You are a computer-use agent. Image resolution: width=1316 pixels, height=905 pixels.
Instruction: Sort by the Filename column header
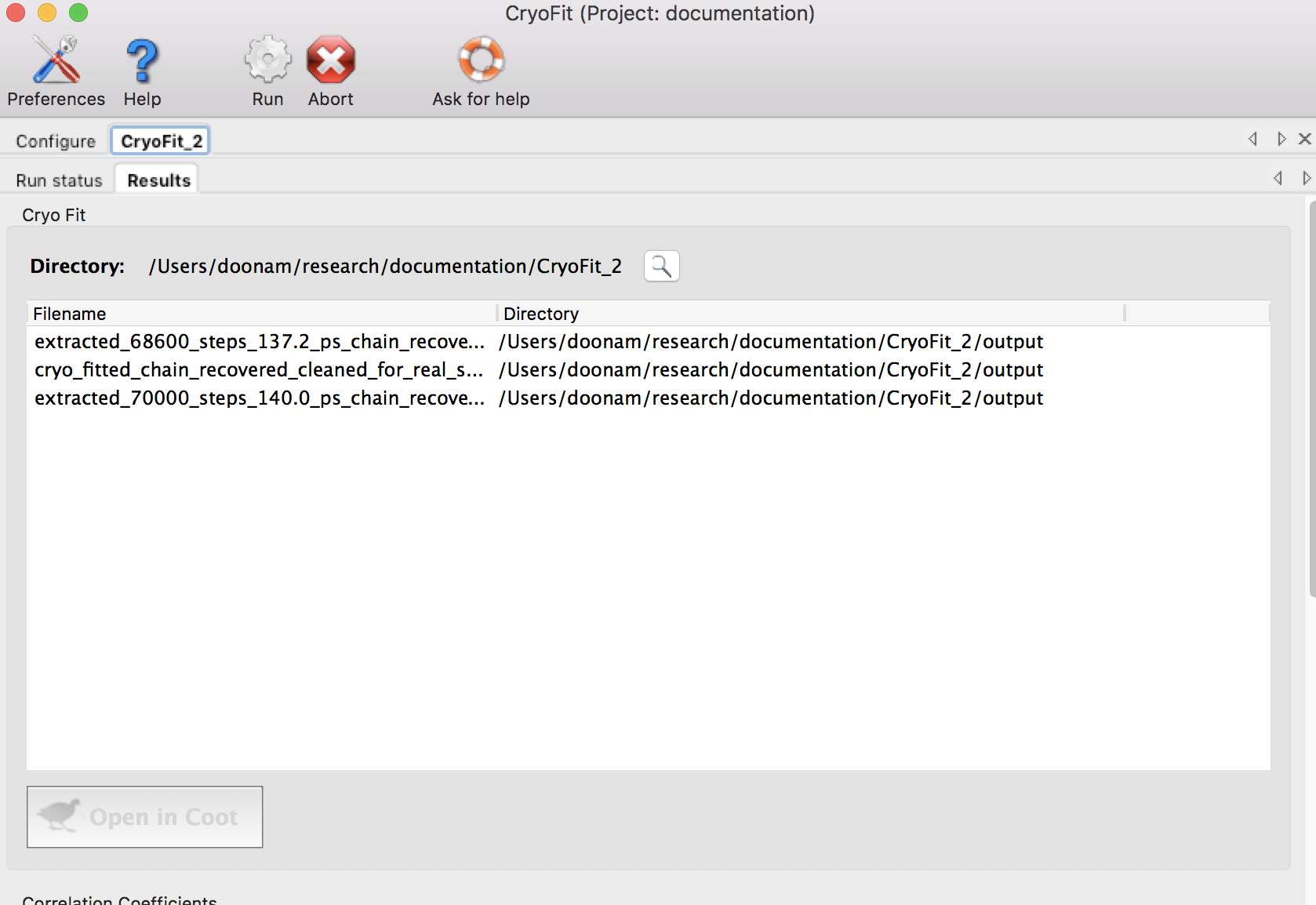coord(70,313)
